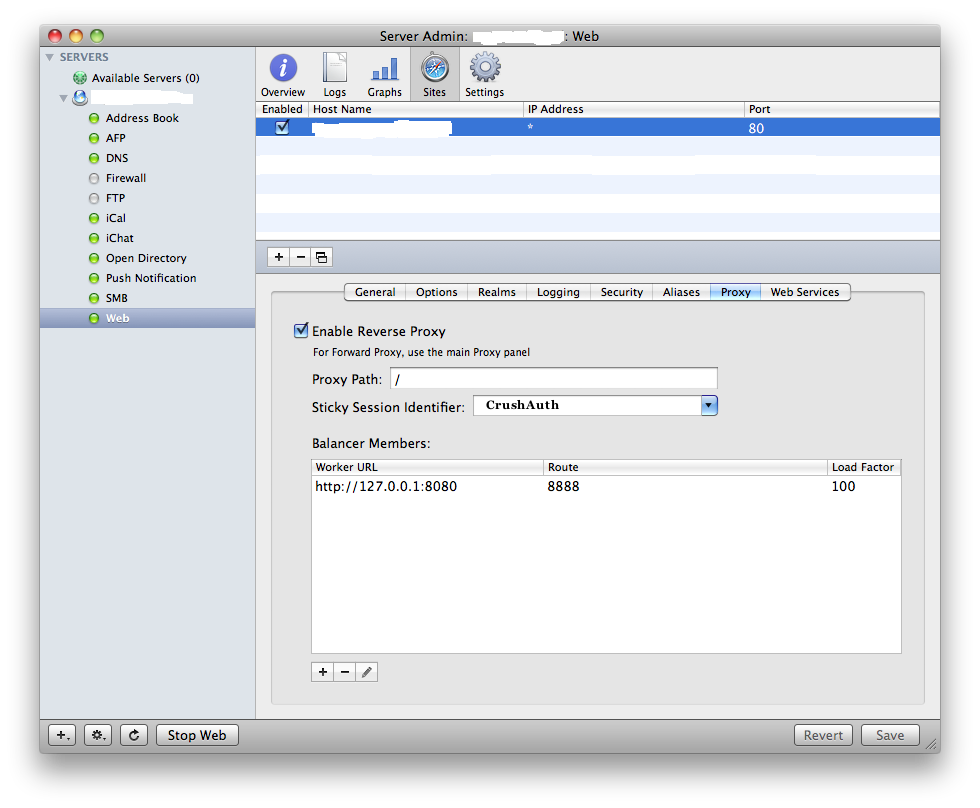Click the Stop Web button

[x=197, y=736]
